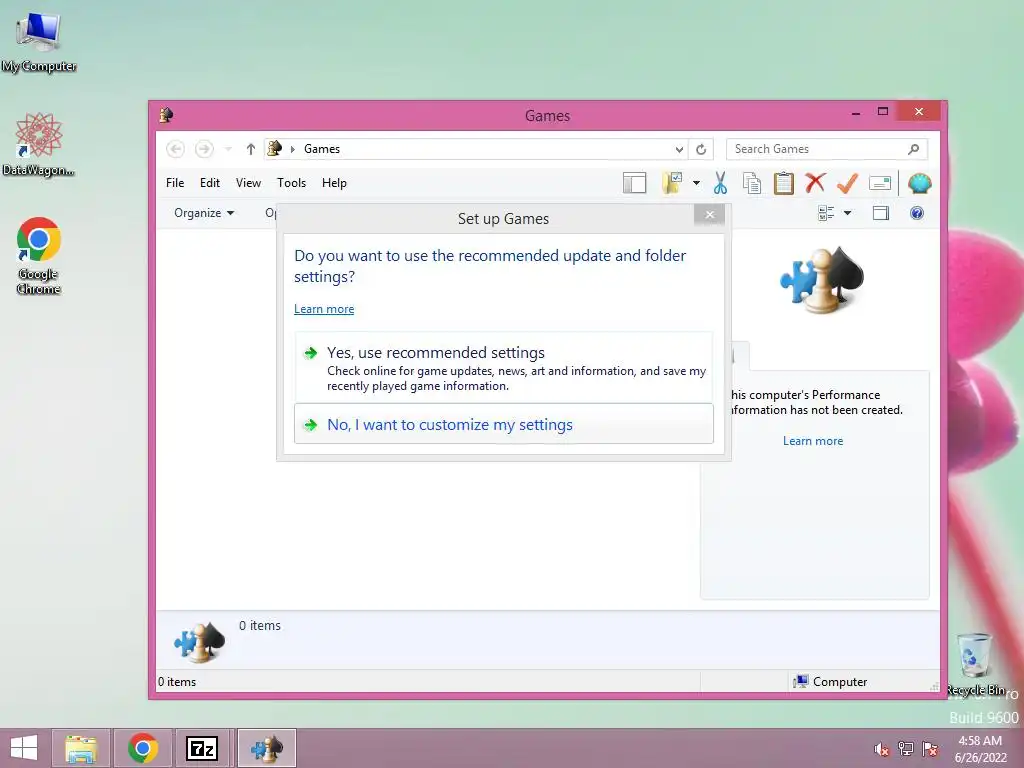Click the muted speaker tray icon

[882, 749]
